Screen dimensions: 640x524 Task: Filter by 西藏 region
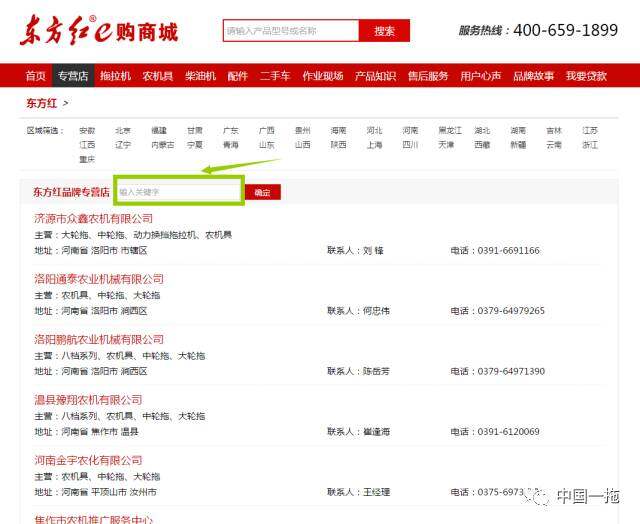[x=482, y=145]
